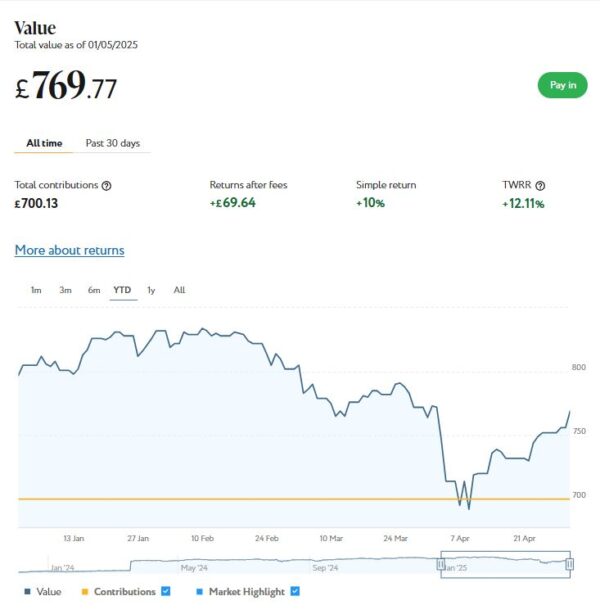Select the 3m chart range
The image size is (600, 614).
click(x=65, y=290)
